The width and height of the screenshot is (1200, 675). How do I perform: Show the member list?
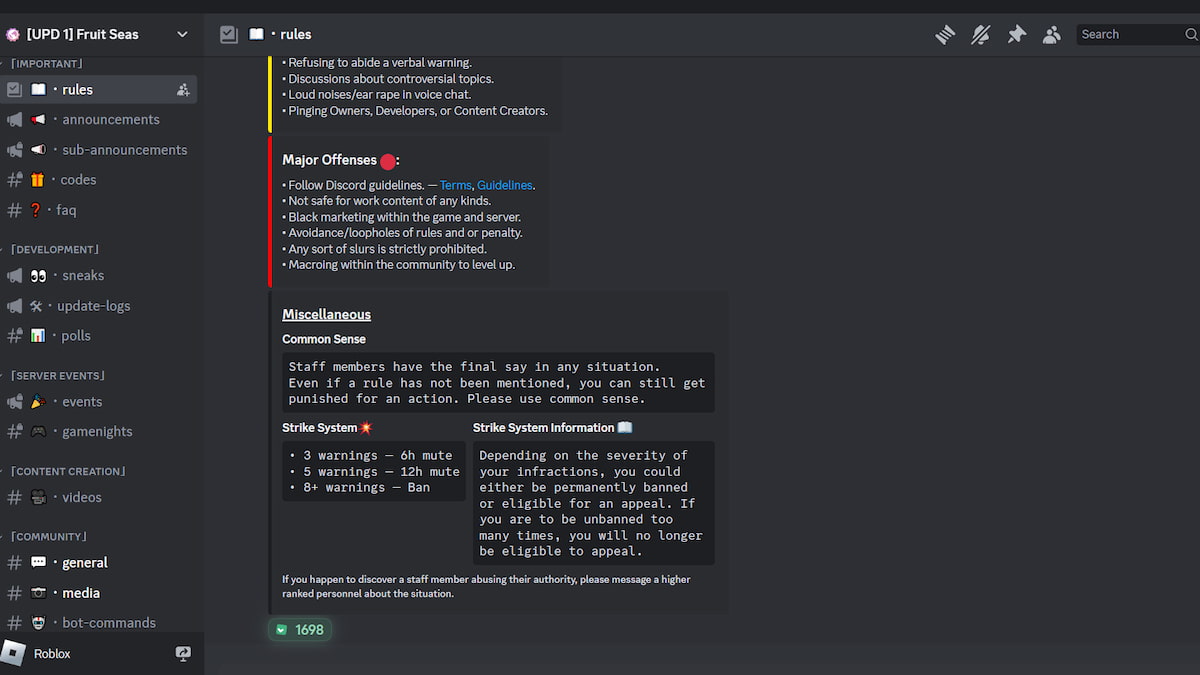pyautogui.click(x=1051, y=34)
